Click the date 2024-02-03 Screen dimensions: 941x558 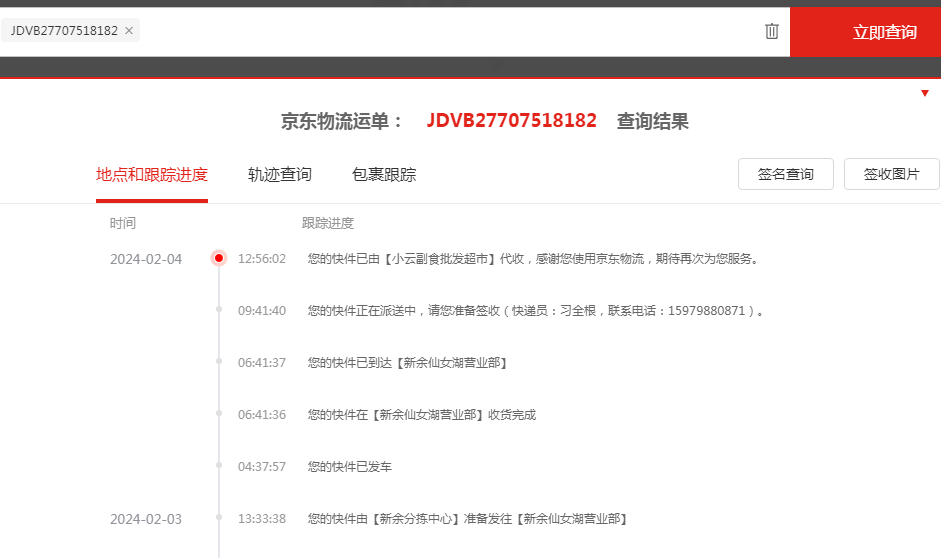(146, 519)
